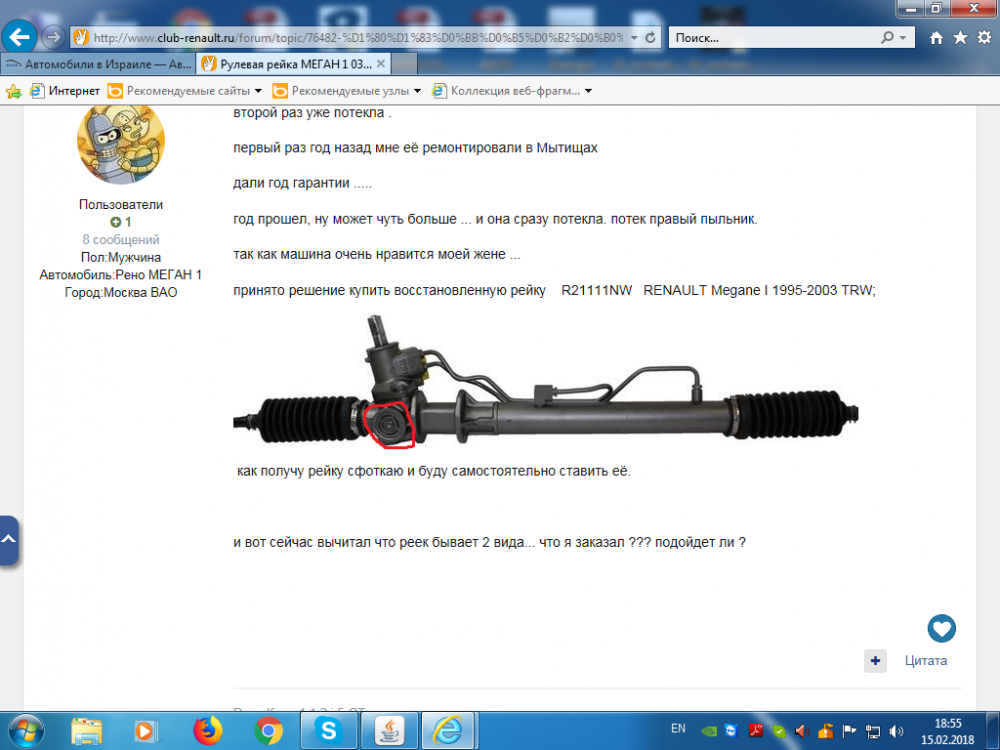The width and height of the screenshot is (1000, 750).
Task: Open the Интернет favorites bar link
Action: pyautogui.click(x=65, y=91)
